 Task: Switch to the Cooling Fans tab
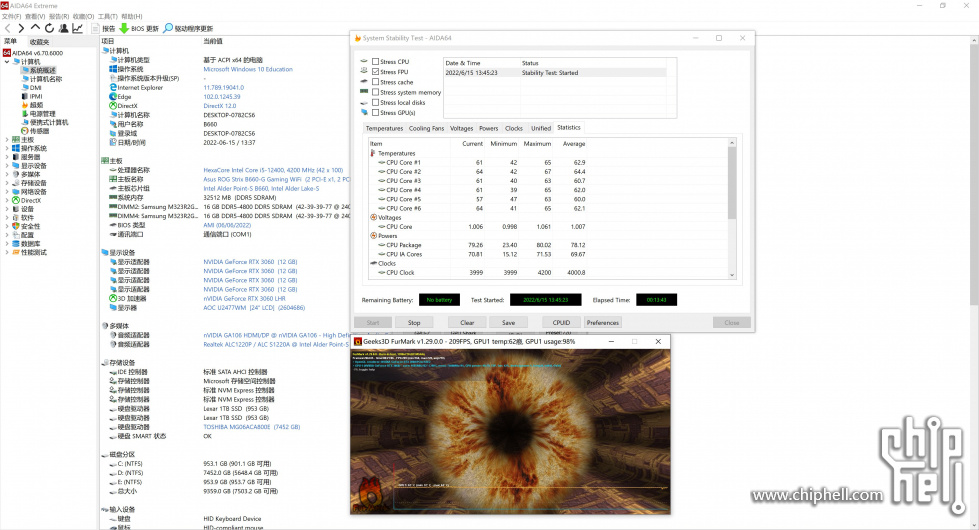click(426, 128)
